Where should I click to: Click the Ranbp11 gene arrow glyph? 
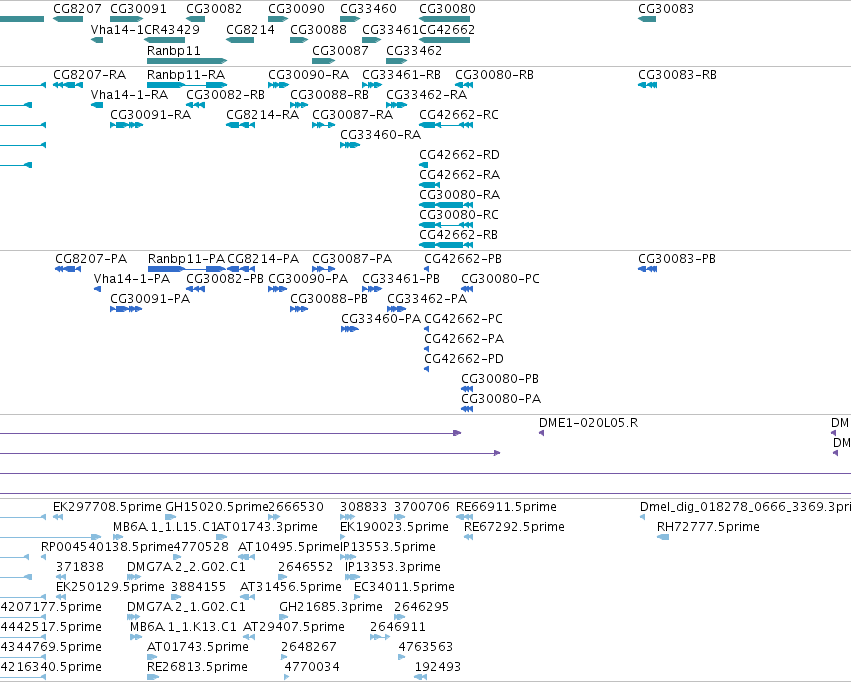187,61
